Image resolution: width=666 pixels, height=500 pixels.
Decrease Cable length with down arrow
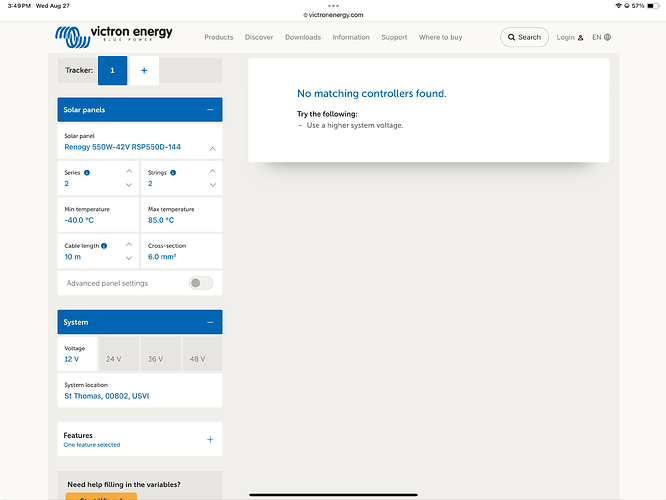129,258
